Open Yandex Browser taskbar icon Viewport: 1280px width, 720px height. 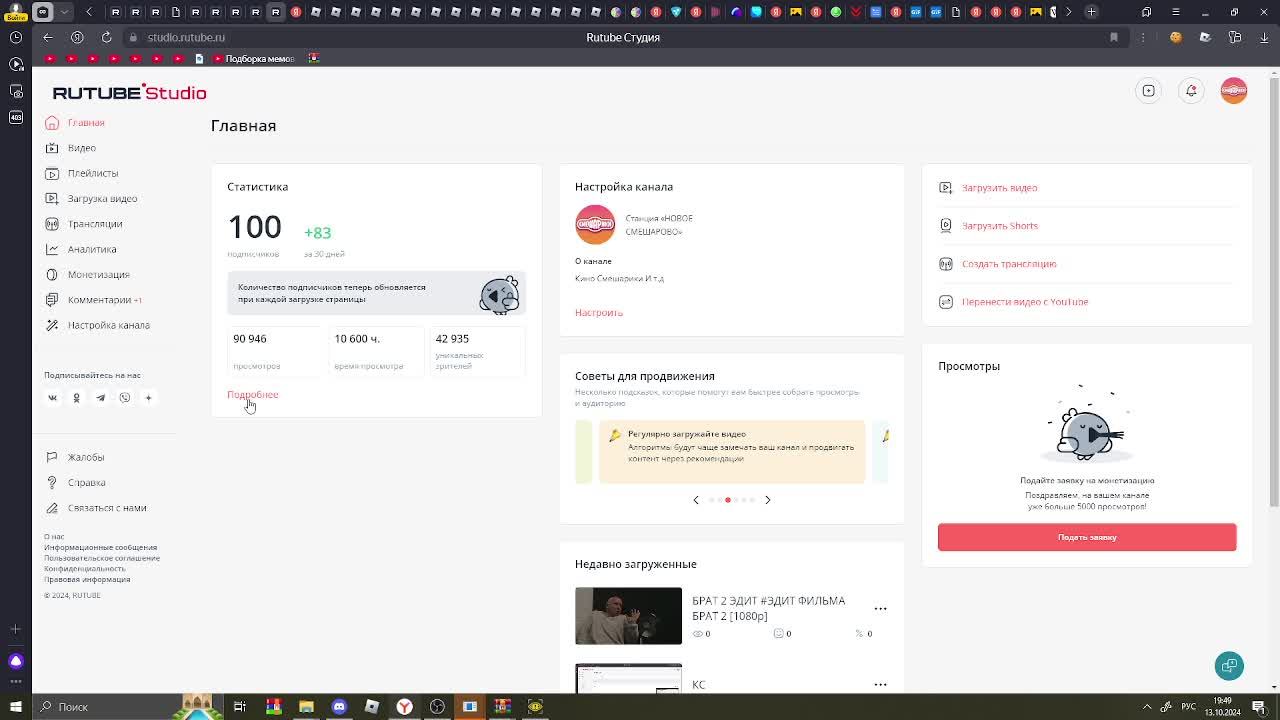[x=404, y=707]
